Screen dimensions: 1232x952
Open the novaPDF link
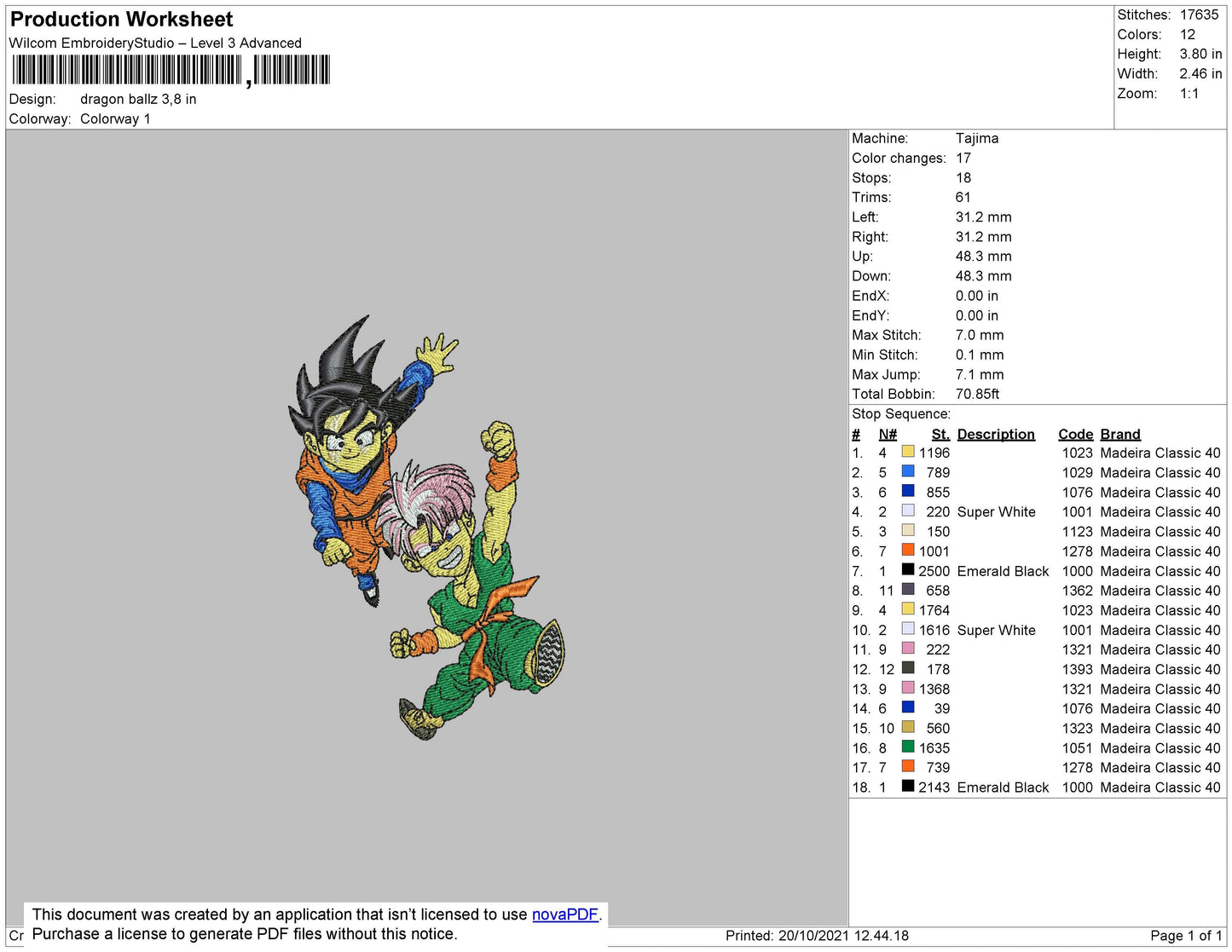click(x=564, y=914)
